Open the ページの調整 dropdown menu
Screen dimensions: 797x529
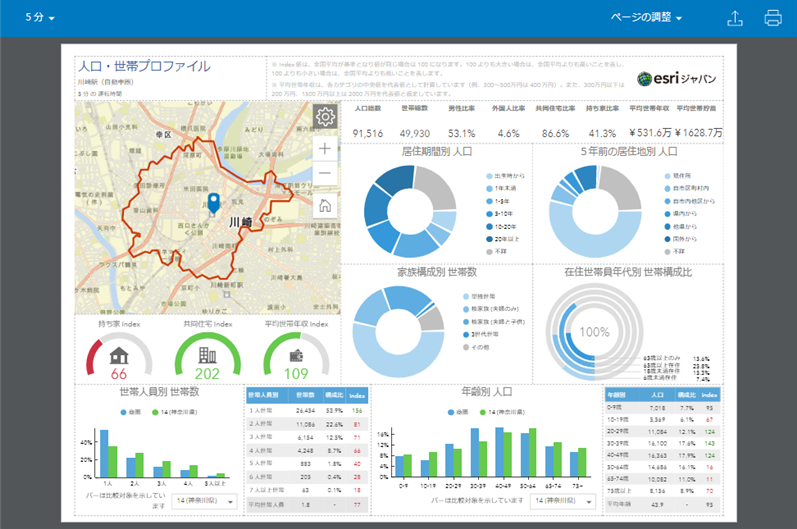(x=647, y=18)
